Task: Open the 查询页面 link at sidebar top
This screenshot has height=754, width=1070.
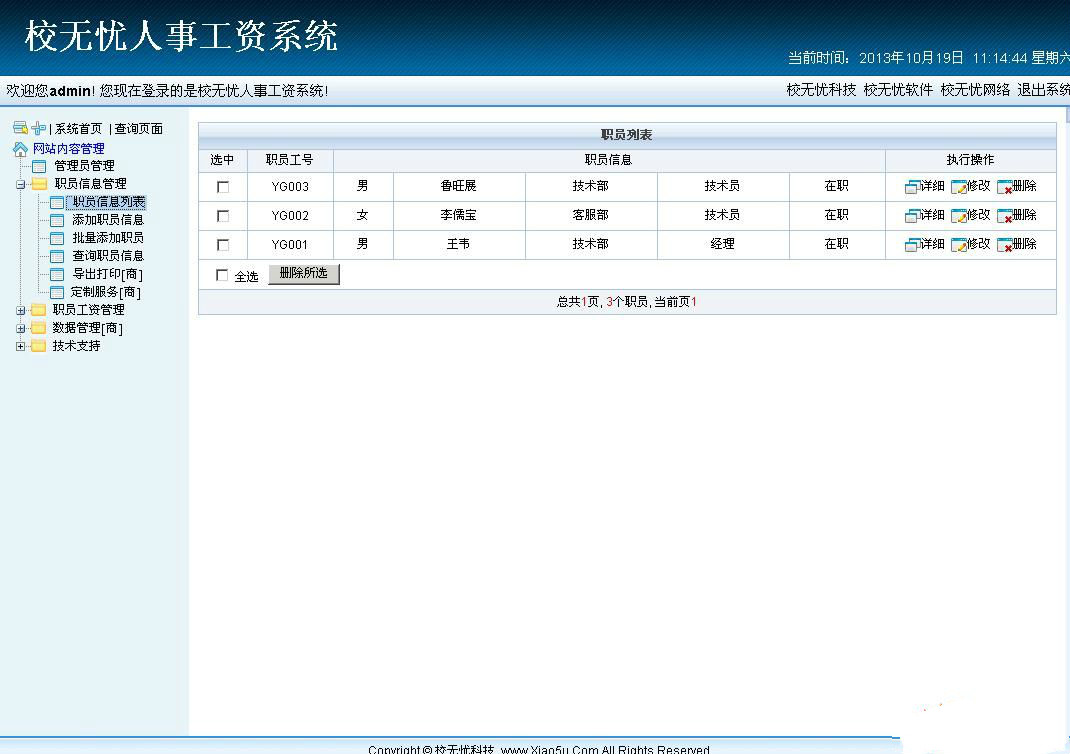Action: [139, 128]
